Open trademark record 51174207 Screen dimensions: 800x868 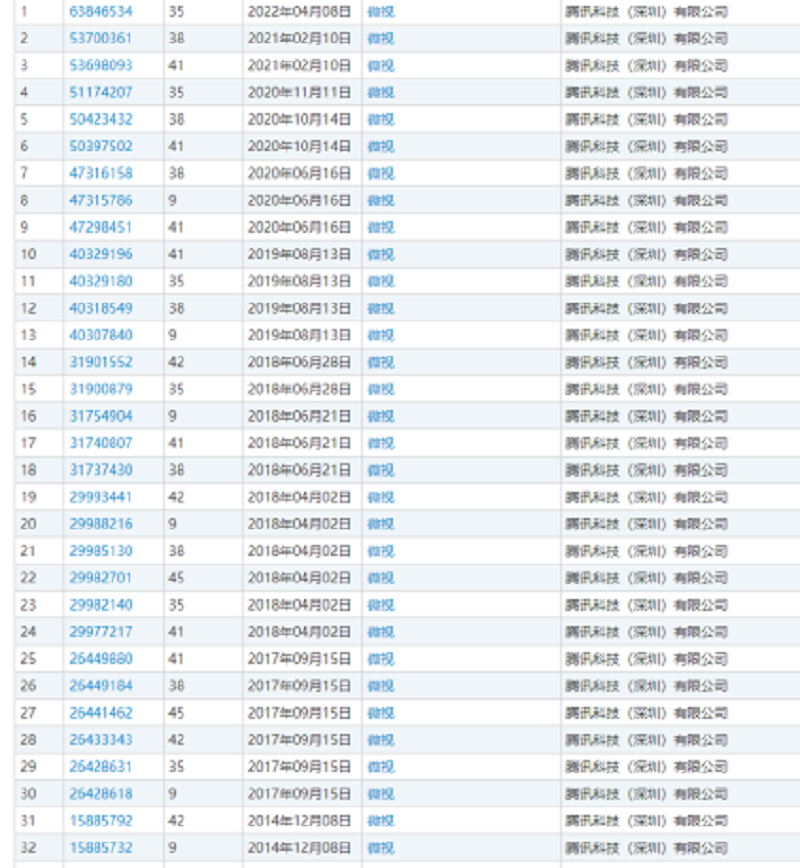100,93
